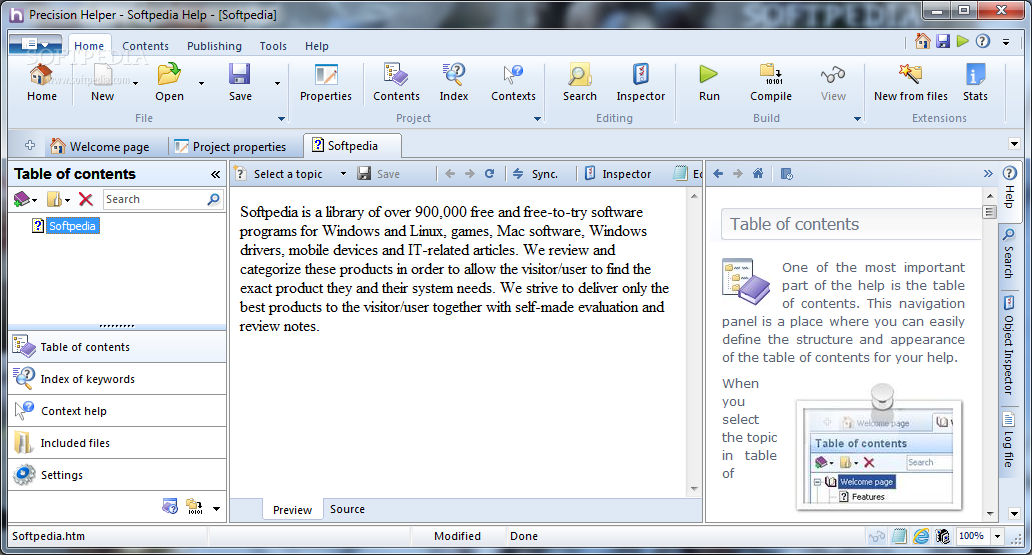Click the help window icon under the navigation list
The image size is (1032, 555).
pyautogui.click(x=170, y=507)
